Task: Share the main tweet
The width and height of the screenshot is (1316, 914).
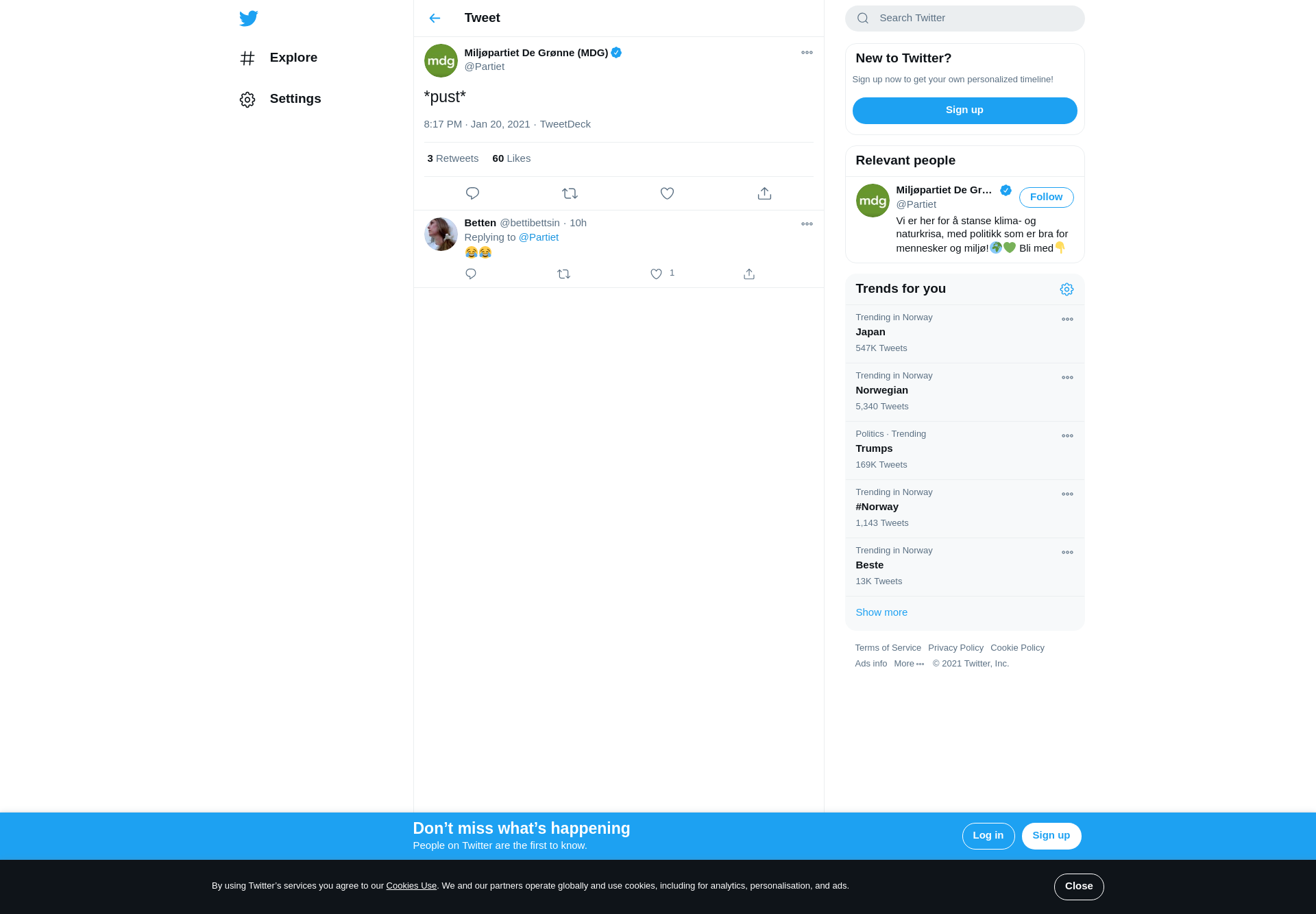Action: (764, 193)
